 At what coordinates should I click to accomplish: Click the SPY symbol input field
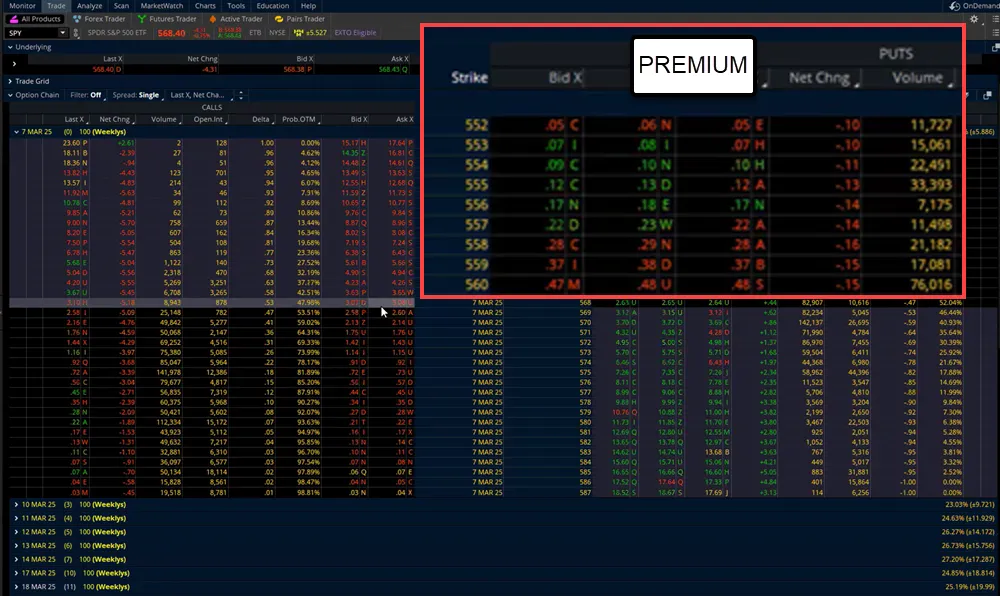click(x=32, y=33)
